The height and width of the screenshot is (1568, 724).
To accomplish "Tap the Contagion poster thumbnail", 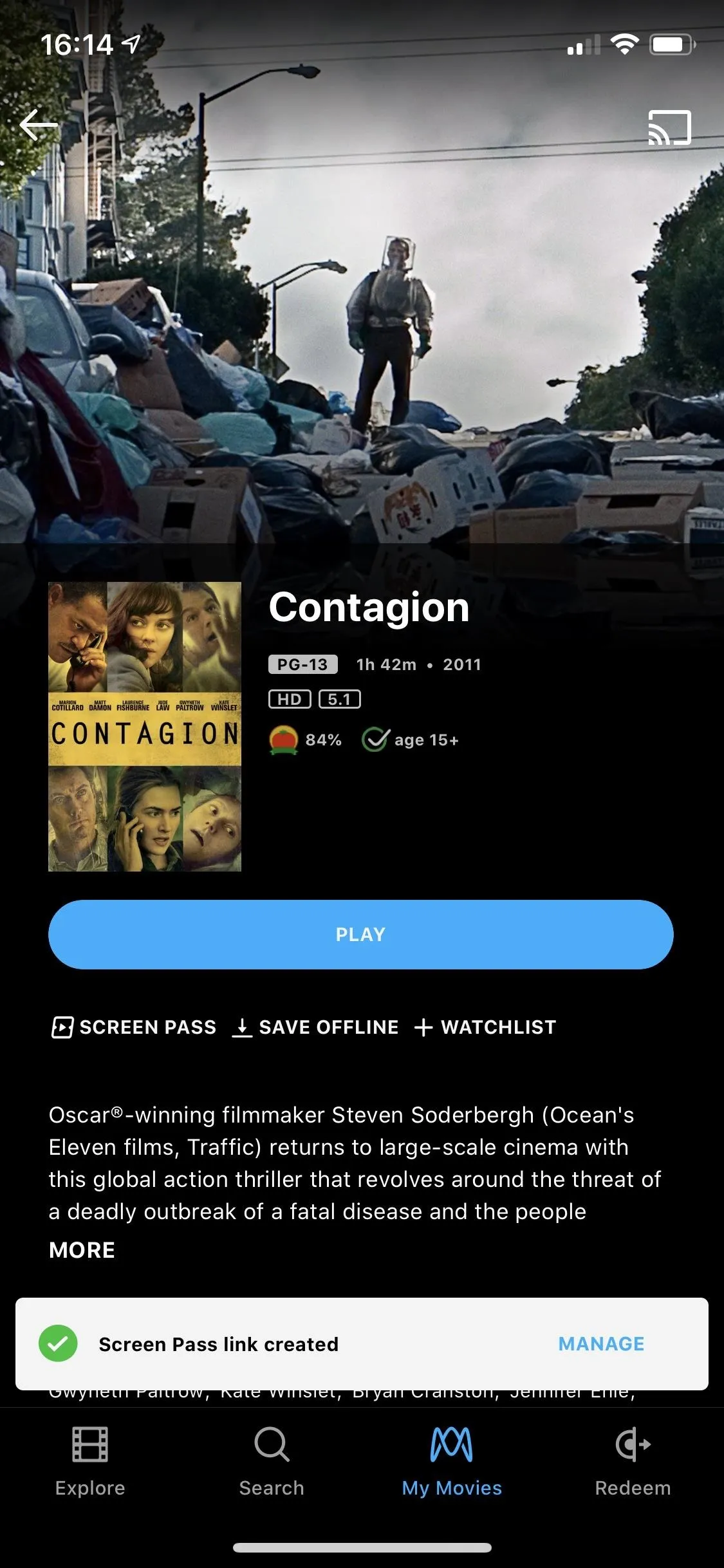I will (145, 727).
